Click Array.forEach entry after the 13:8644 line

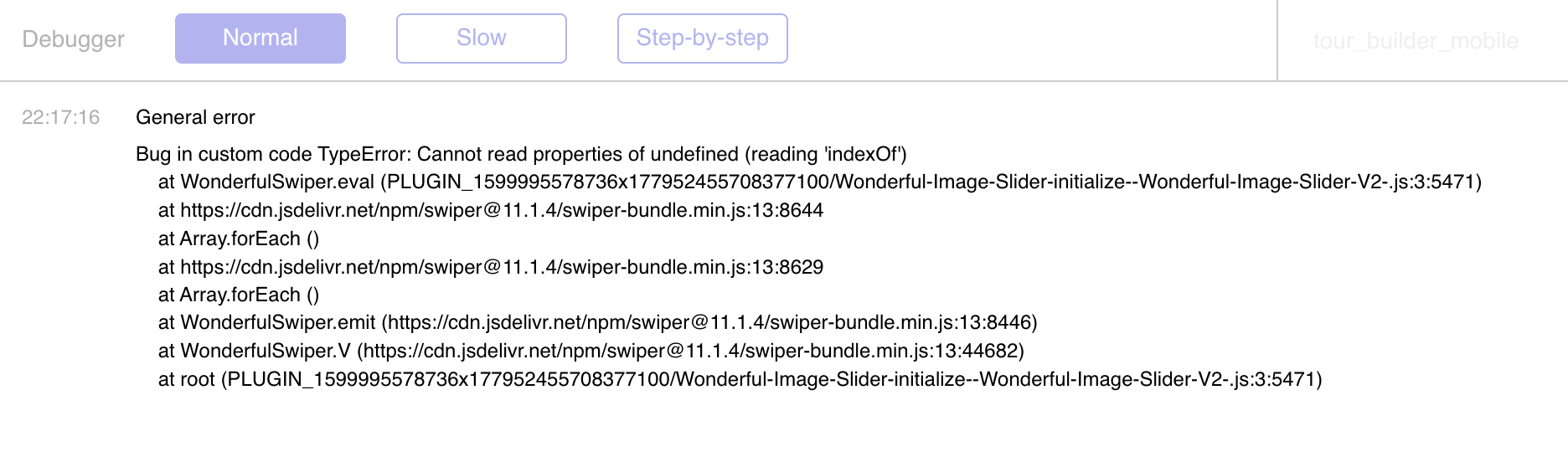tap(239, 239)
